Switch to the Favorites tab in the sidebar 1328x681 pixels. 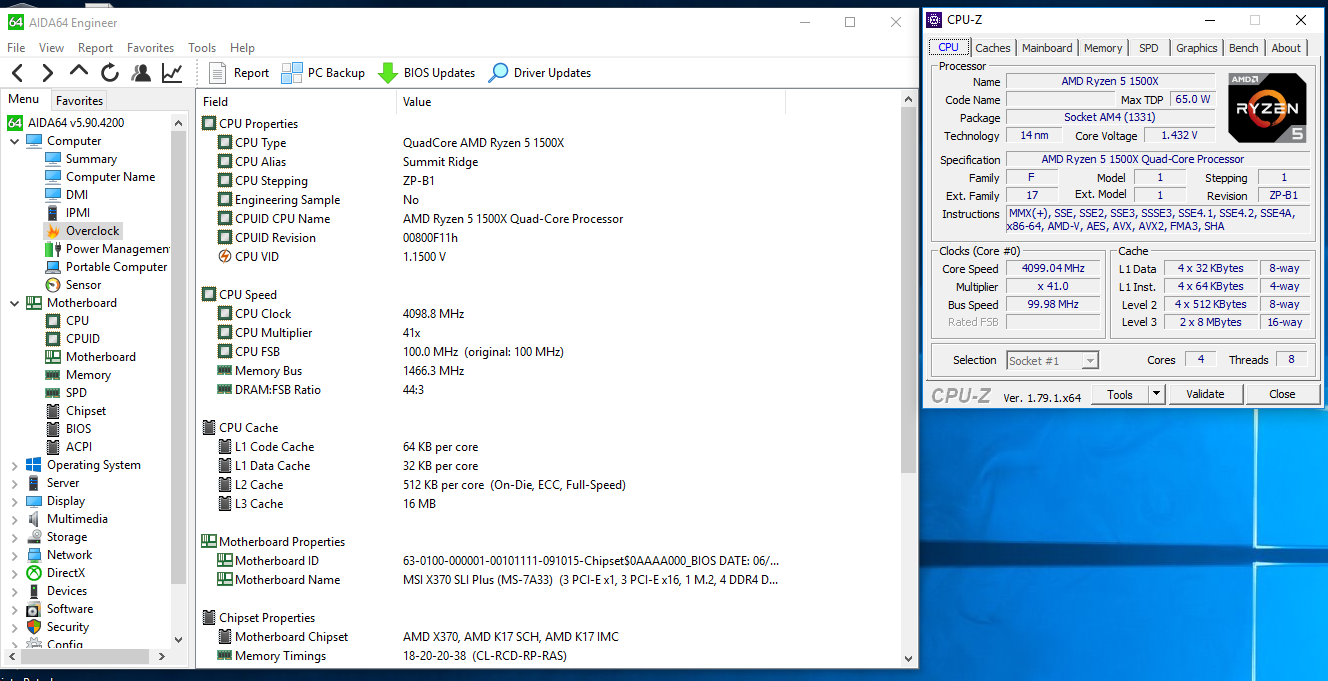[x=79, y=100]
